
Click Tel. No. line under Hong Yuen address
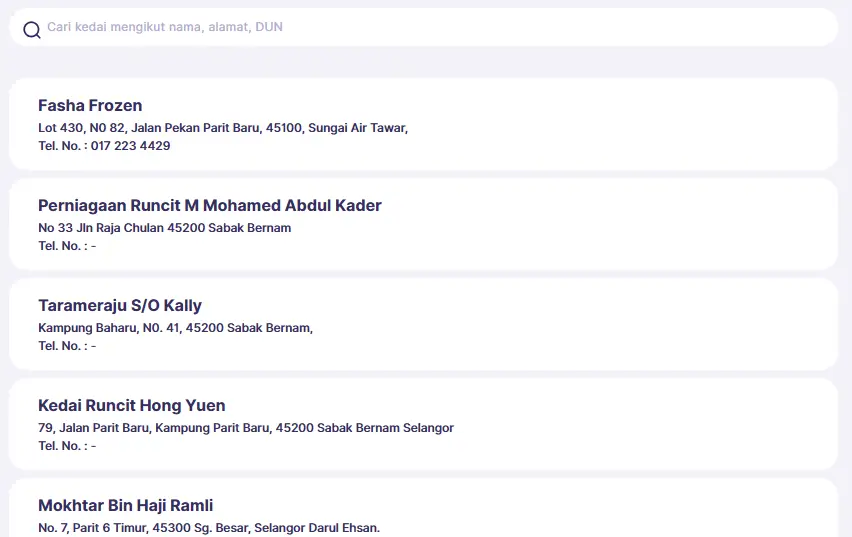[67, 446]
